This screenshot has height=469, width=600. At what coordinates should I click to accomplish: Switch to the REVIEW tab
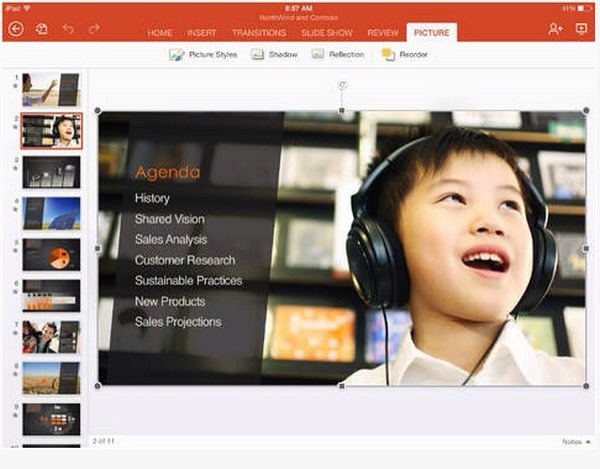tap(383, 33)
